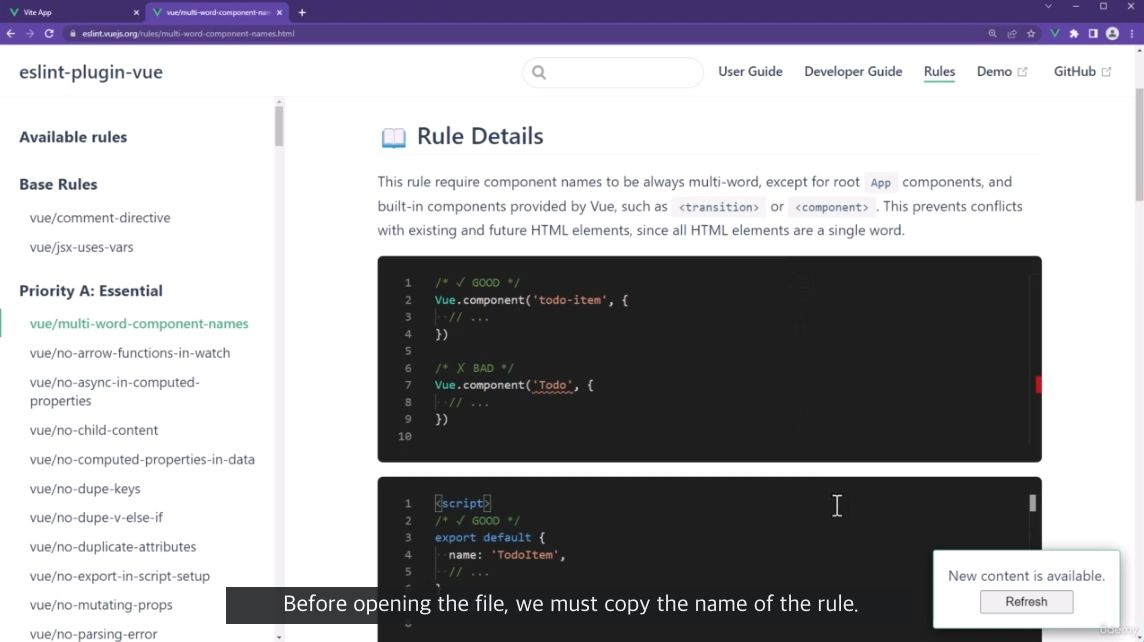This screenshot has width=1144, height=642.
Task: Open the browser three-dot menu
Action: (x=1132, y=34)
